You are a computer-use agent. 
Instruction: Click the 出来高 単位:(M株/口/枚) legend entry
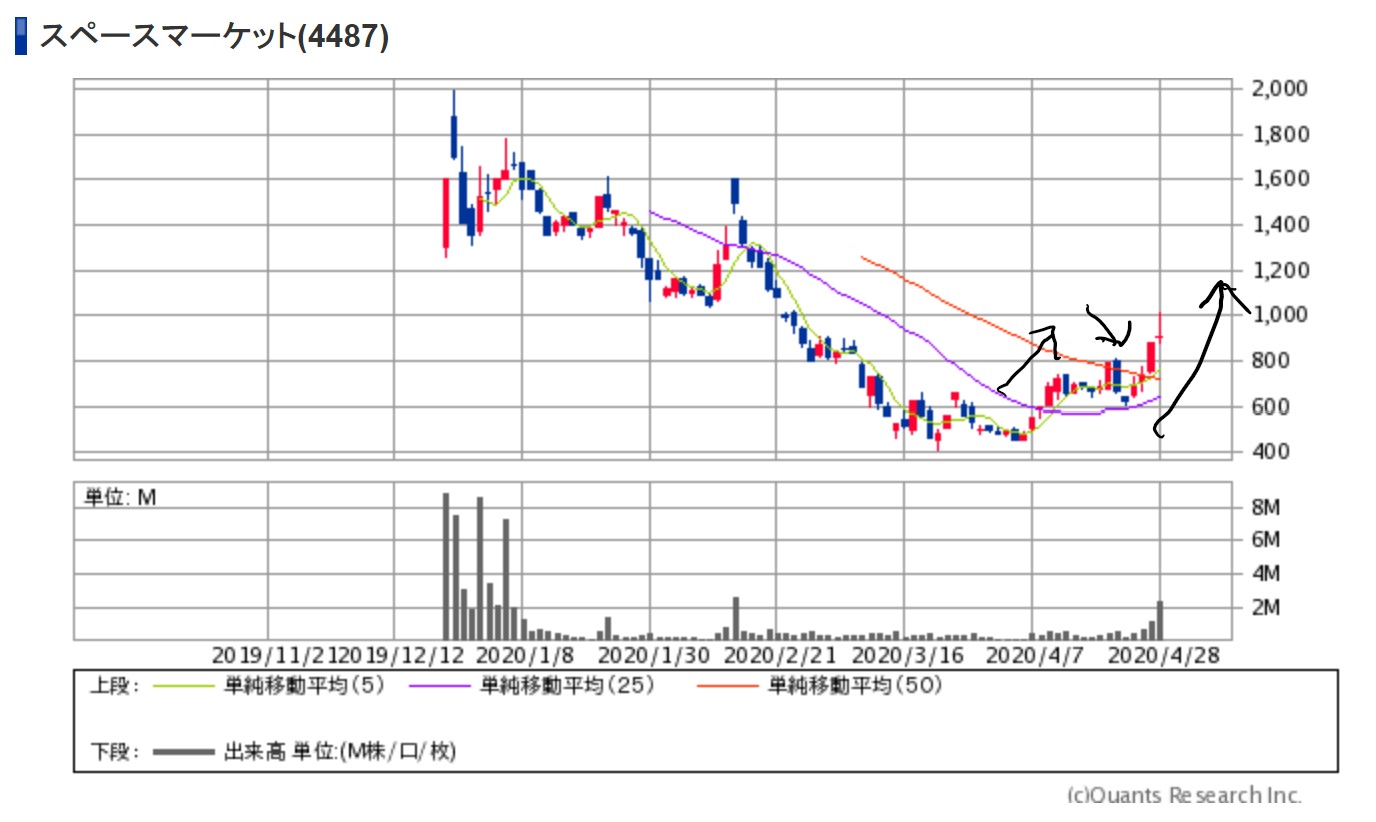point(340,752)
